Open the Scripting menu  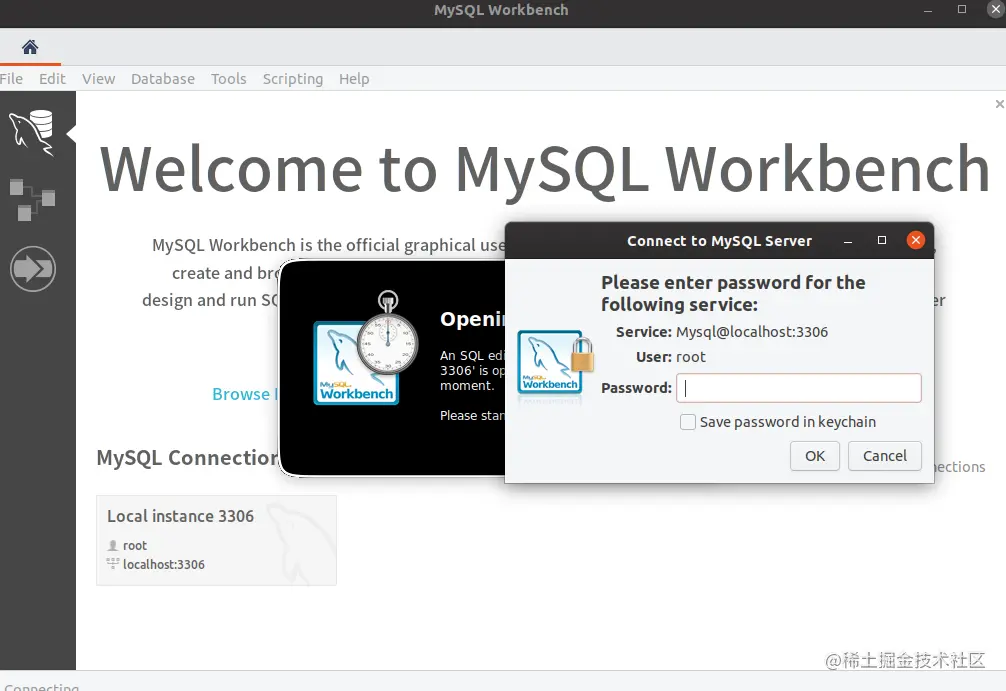[293, 79]
